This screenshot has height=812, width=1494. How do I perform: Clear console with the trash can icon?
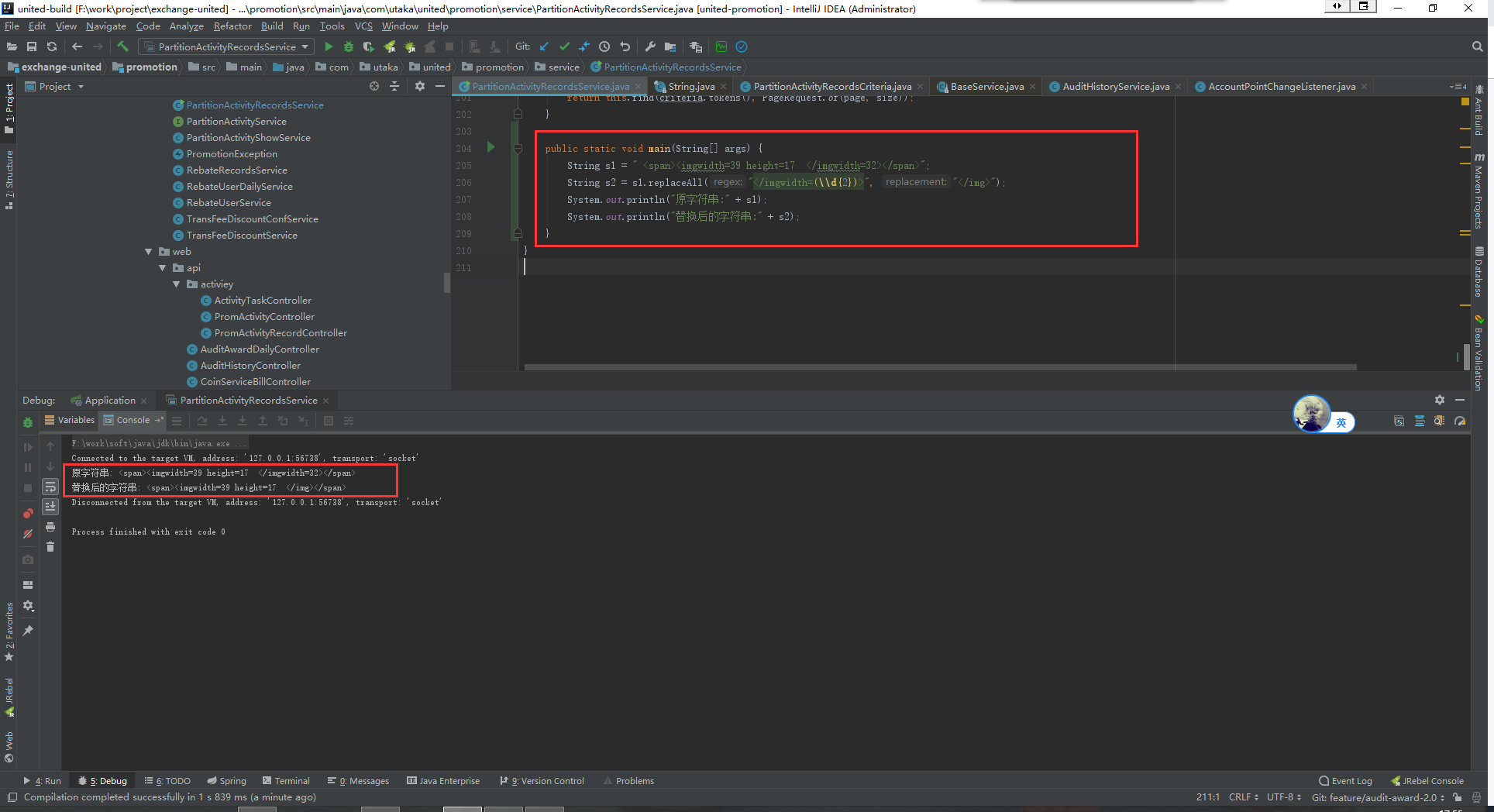pyautogui.click(x=50, y=546)
